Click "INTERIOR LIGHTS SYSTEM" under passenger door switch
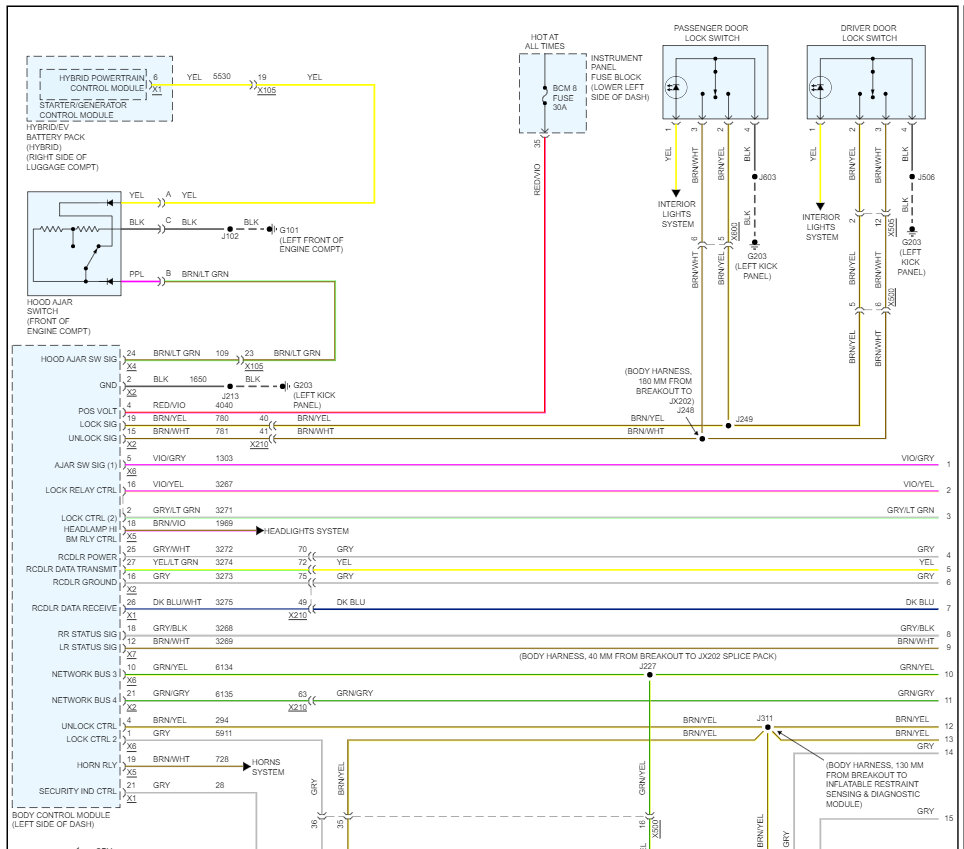The image size is (964, 849). pyautogui.click(x=677, y=214)
